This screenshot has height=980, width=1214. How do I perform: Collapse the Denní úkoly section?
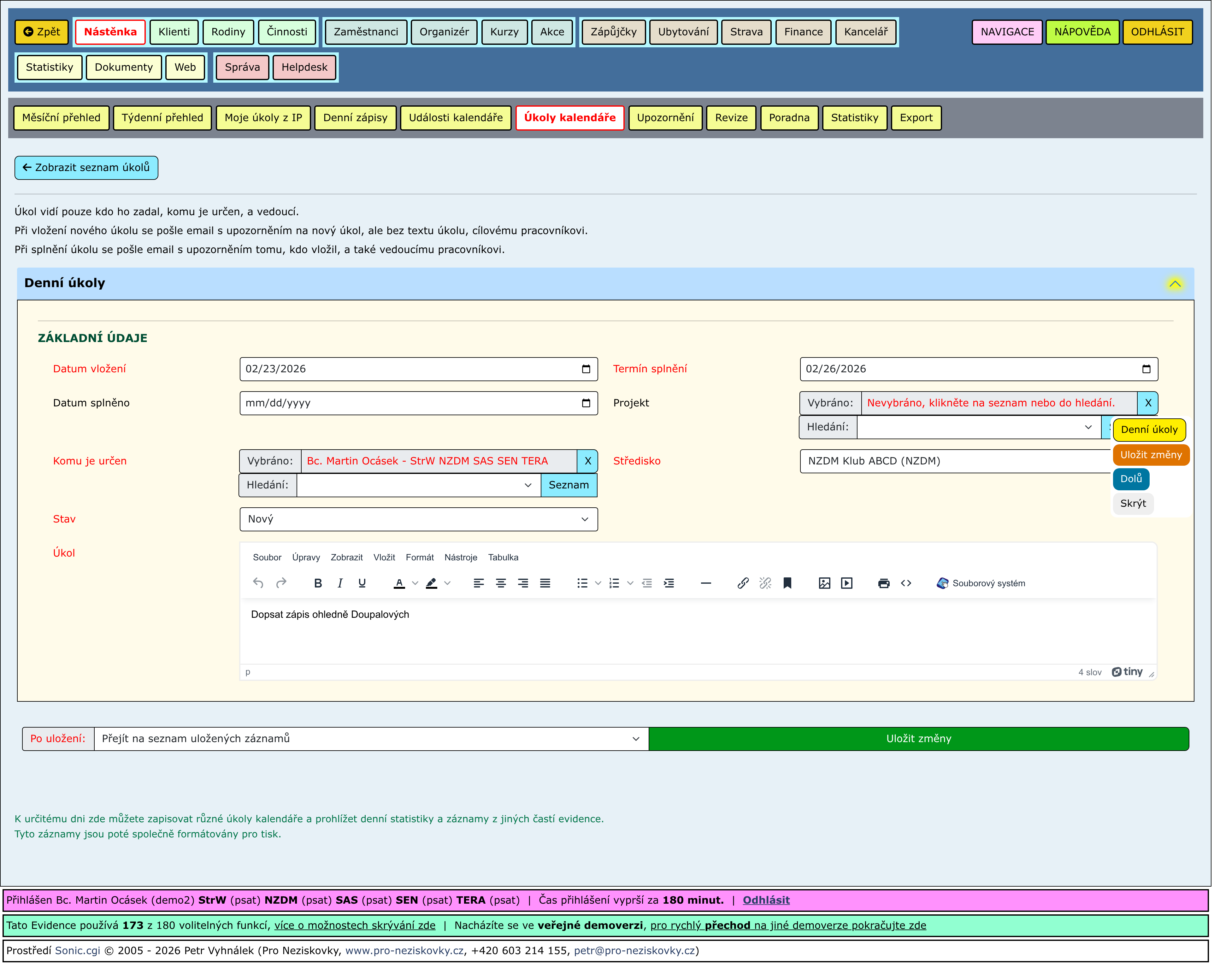[1176, 284]
